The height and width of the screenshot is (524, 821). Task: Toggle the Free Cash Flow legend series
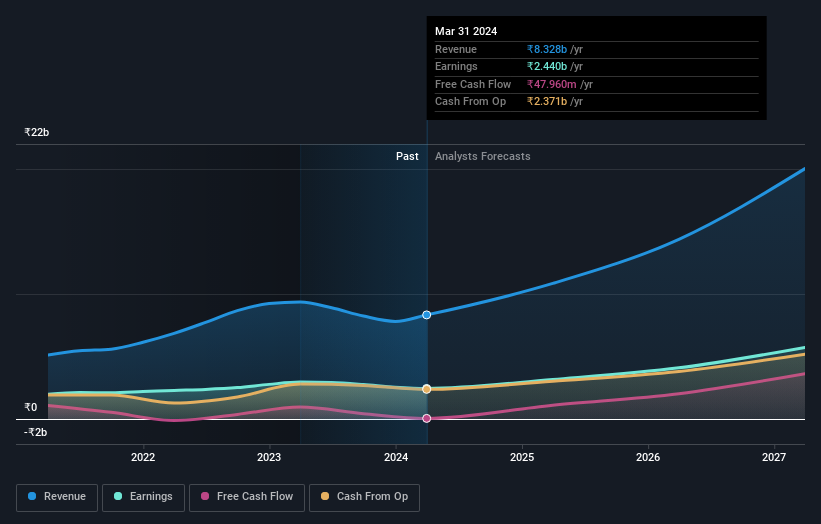(247, 497)
